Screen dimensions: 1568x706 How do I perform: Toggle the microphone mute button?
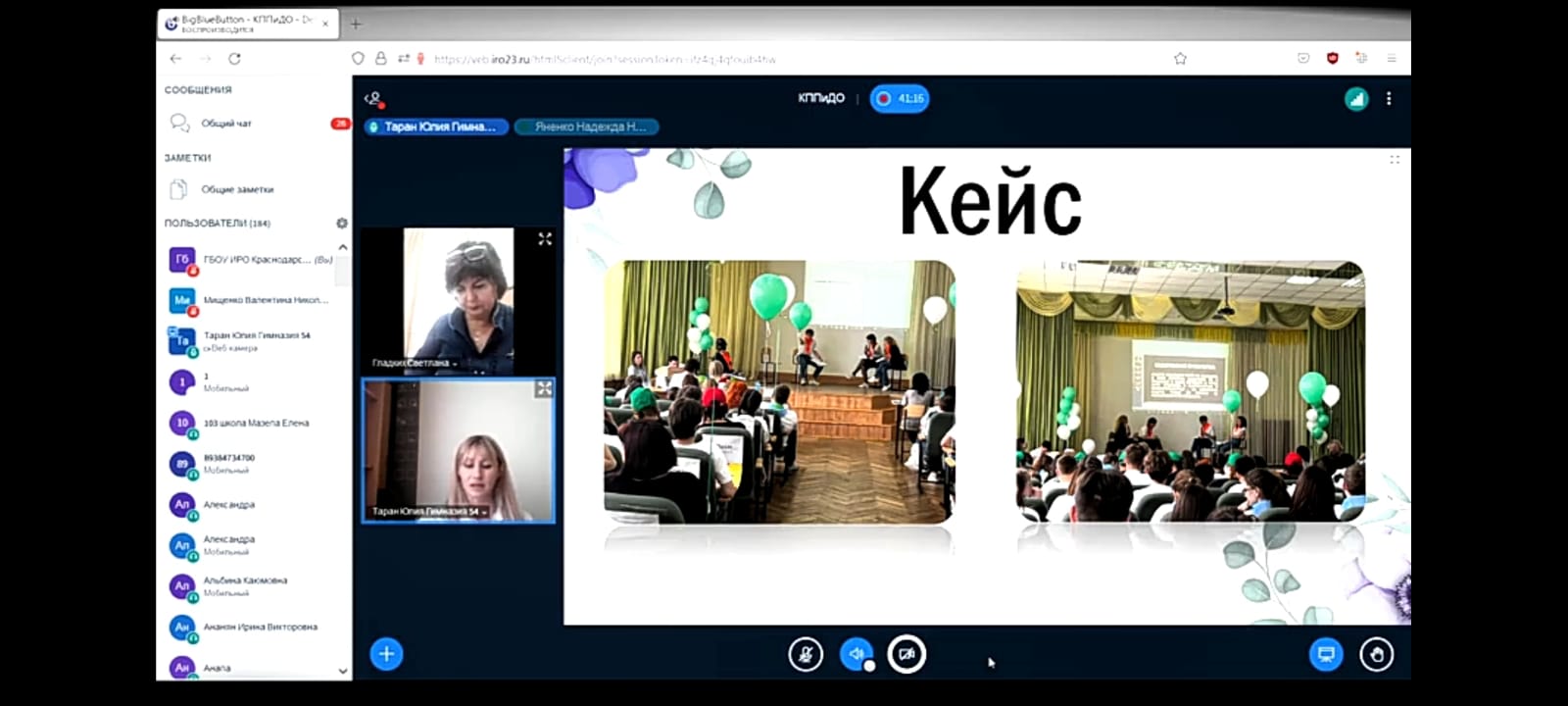pos(806,654)
